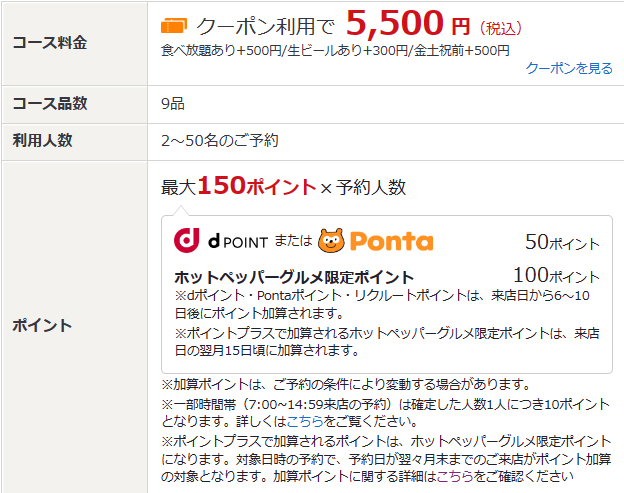Click the Ponta raccoon mascot icon
The height and width of the screenshot is (493, 624).
tap(331, 241)
